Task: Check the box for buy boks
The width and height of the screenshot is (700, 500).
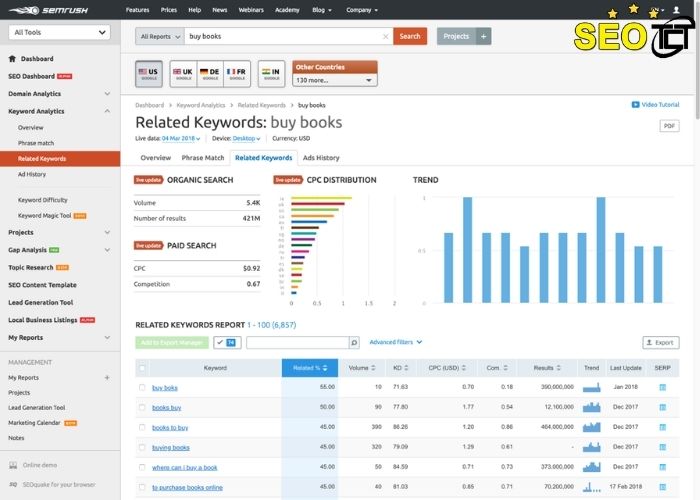Action: [142, 388]
